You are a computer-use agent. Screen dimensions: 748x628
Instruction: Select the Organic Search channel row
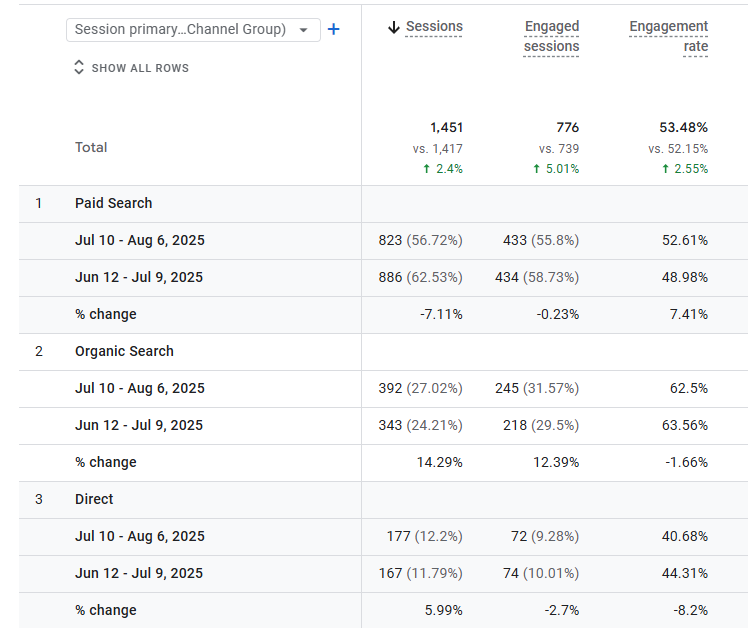(124, 351)
